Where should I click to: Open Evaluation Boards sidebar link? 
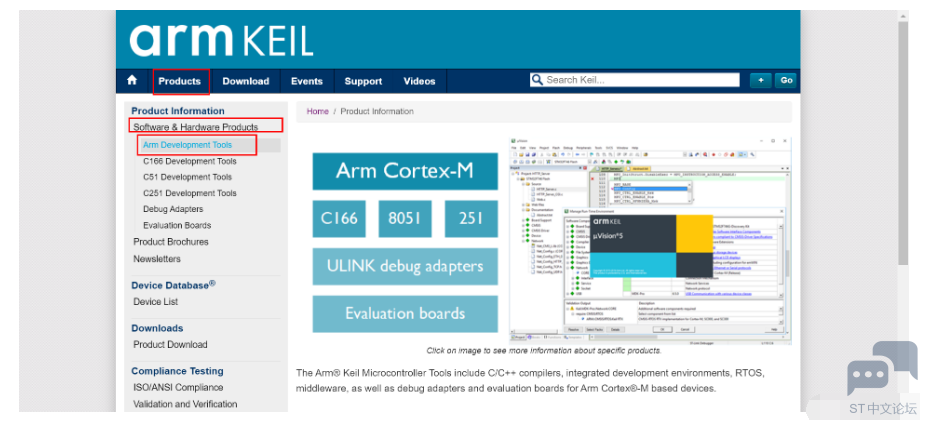click(177, 225)
